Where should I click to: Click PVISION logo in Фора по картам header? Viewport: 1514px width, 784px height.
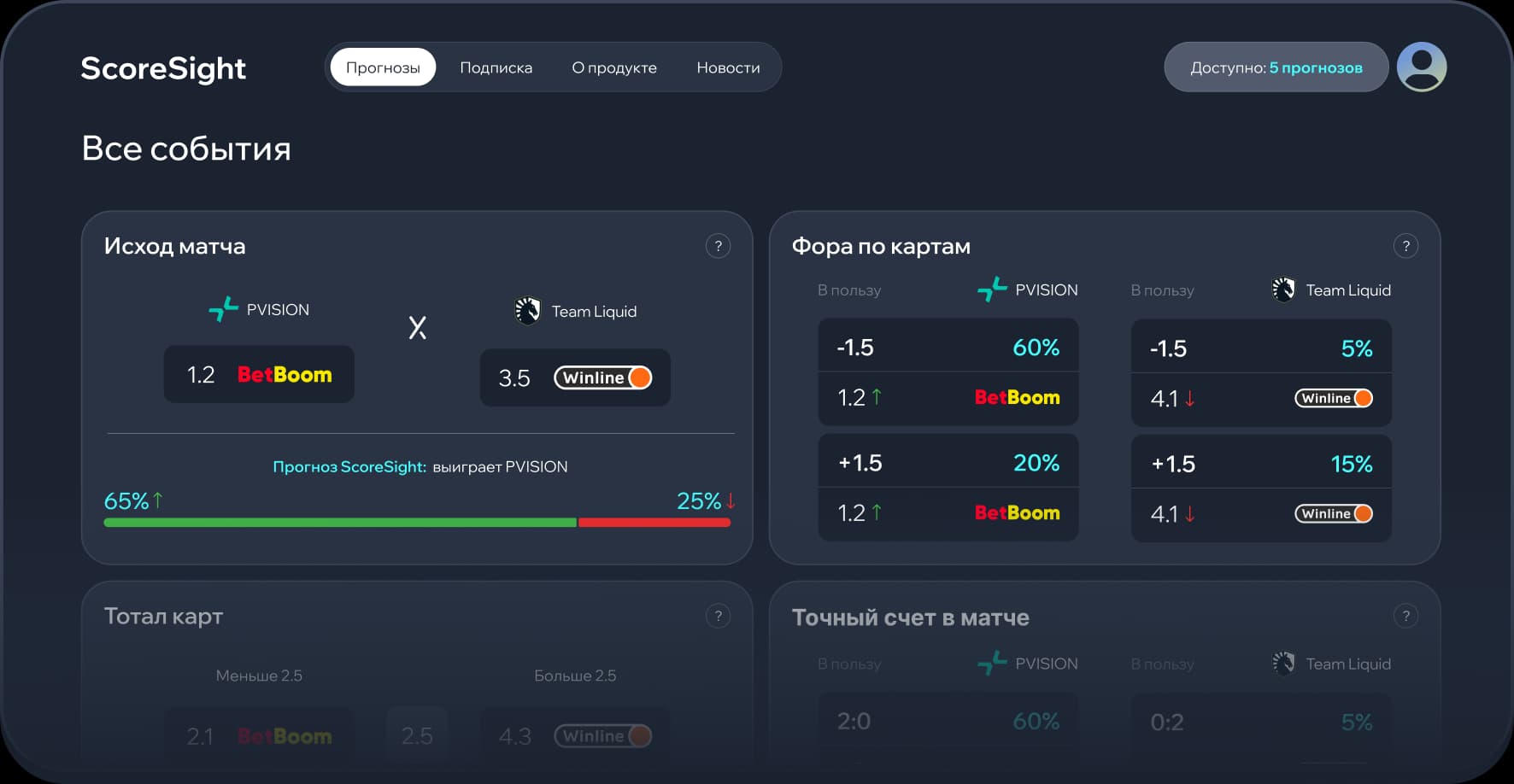point(992,290)
